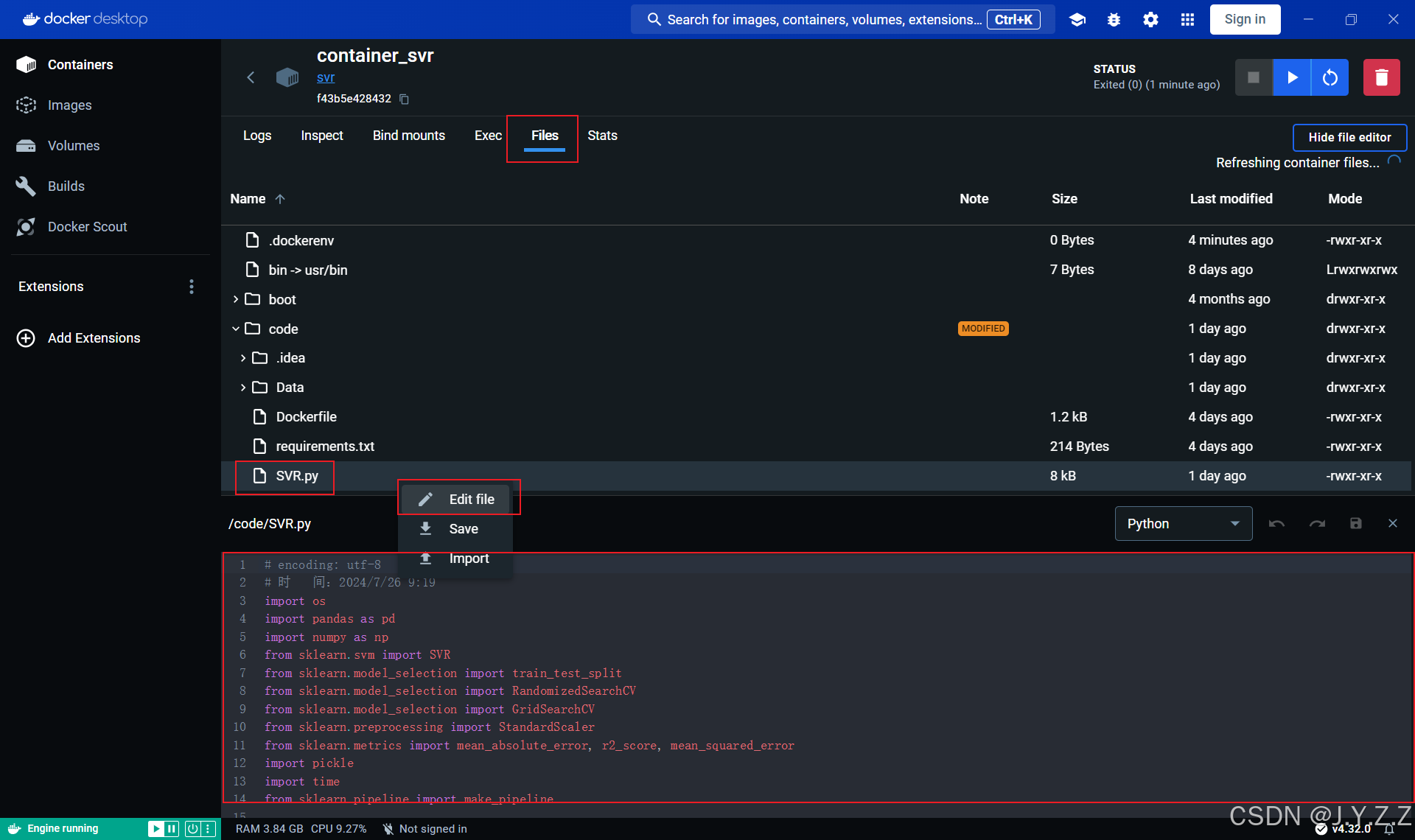The image size is (1415, 840).
Task: Select Images in the left sidebar
Action: tap(70, 105)
